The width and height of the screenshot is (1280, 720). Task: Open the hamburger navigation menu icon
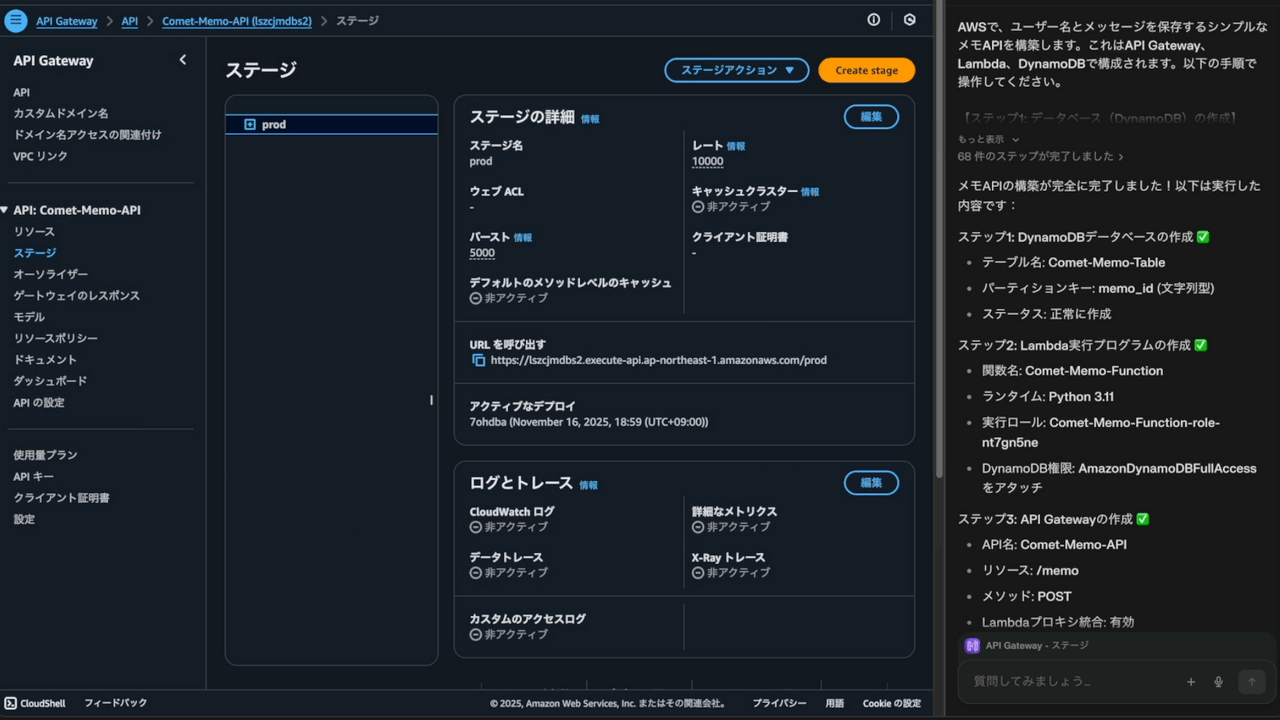16,20
